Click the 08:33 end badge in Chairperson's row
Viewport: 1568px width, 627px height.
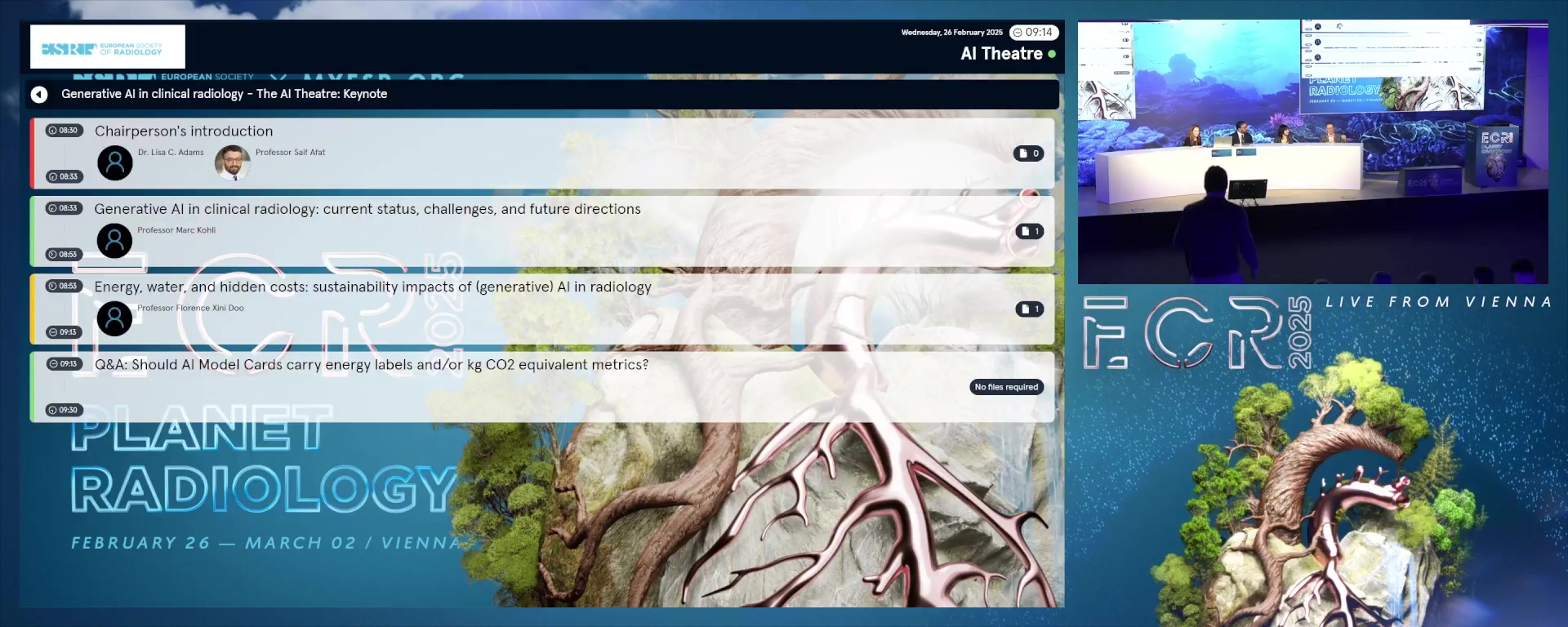[x=64, y=176]
